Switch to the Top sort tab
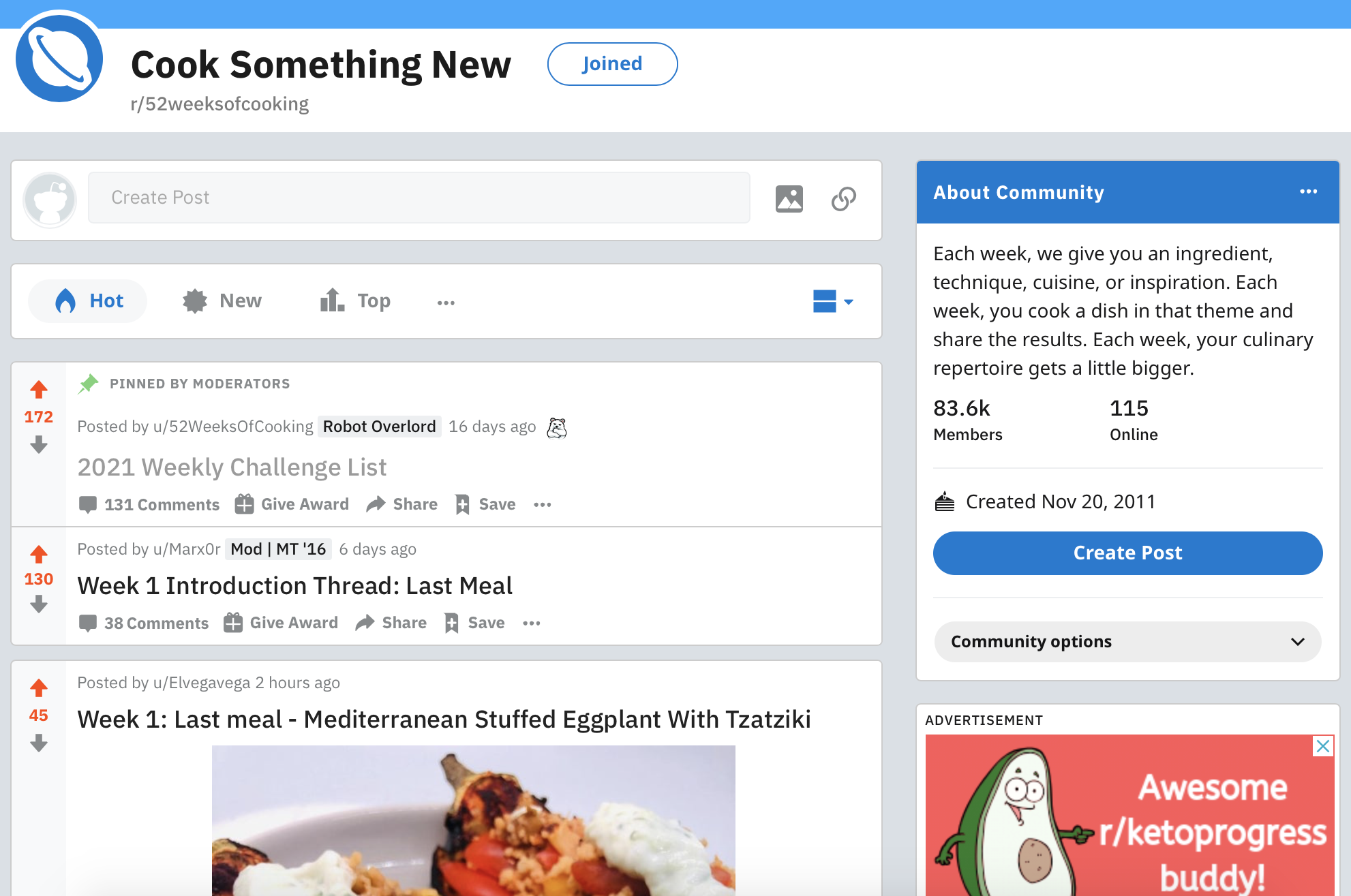This screenshot has width=1351, height=896. point(355,301)
